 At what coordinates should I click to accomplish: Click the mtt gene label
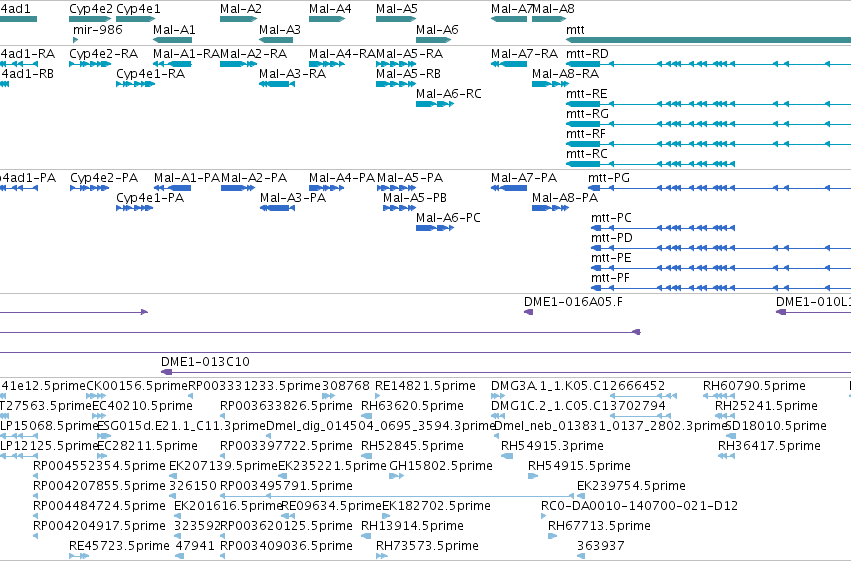point(575,29)
